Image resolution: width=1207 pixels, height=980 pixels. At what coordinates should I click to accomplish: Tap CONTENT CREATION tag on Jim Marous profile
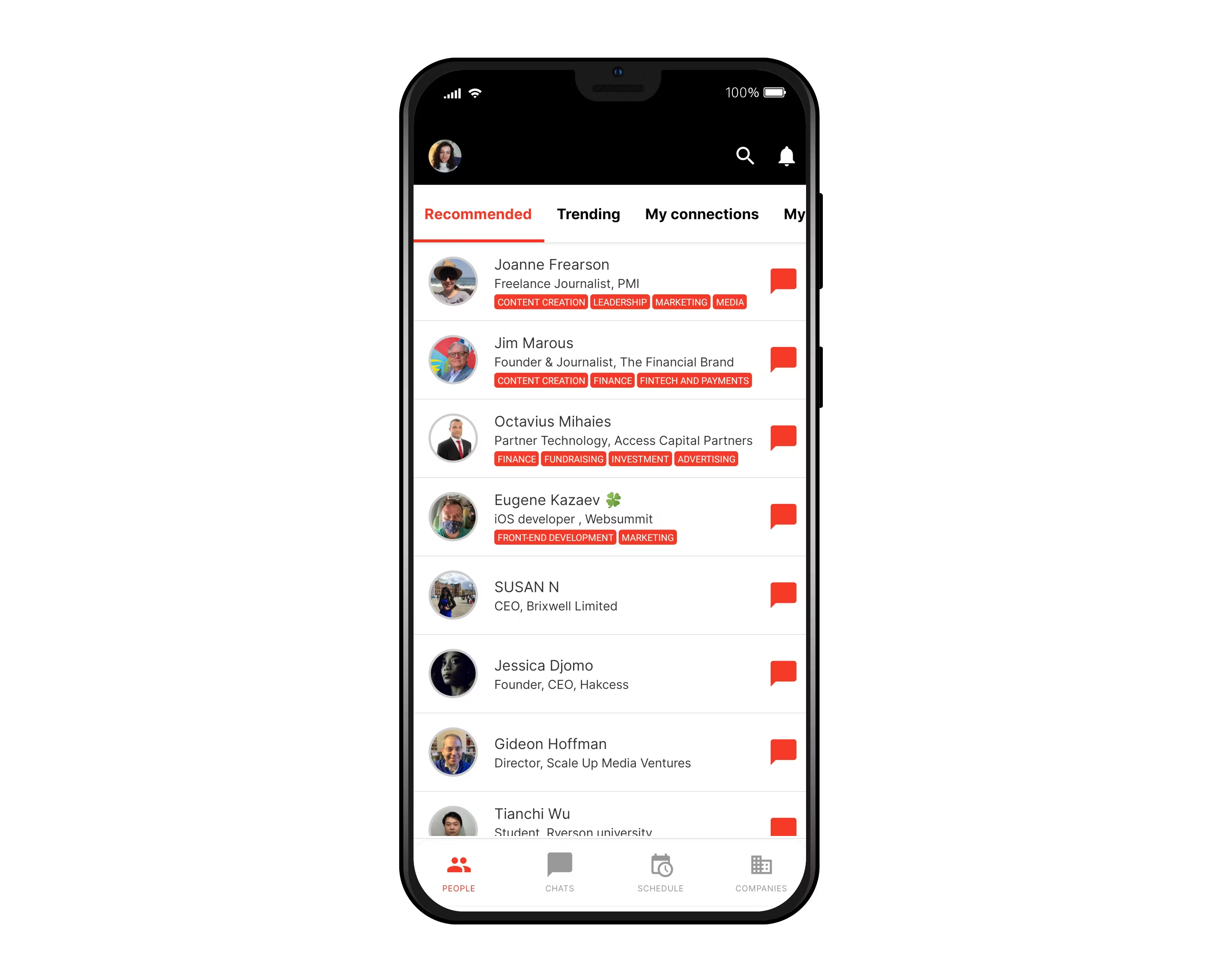[x=541, y=381]
